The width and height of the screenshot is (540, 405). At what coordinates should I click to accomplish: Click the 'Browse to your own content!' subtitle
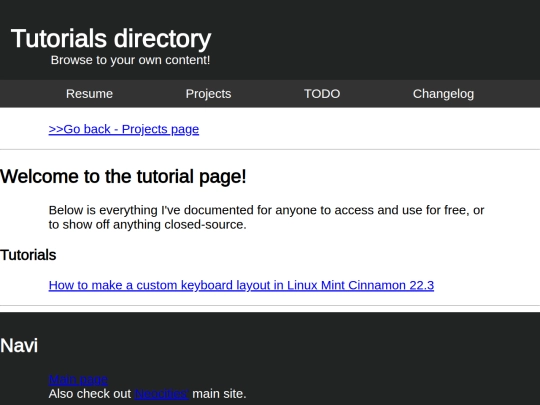(130, 60)
